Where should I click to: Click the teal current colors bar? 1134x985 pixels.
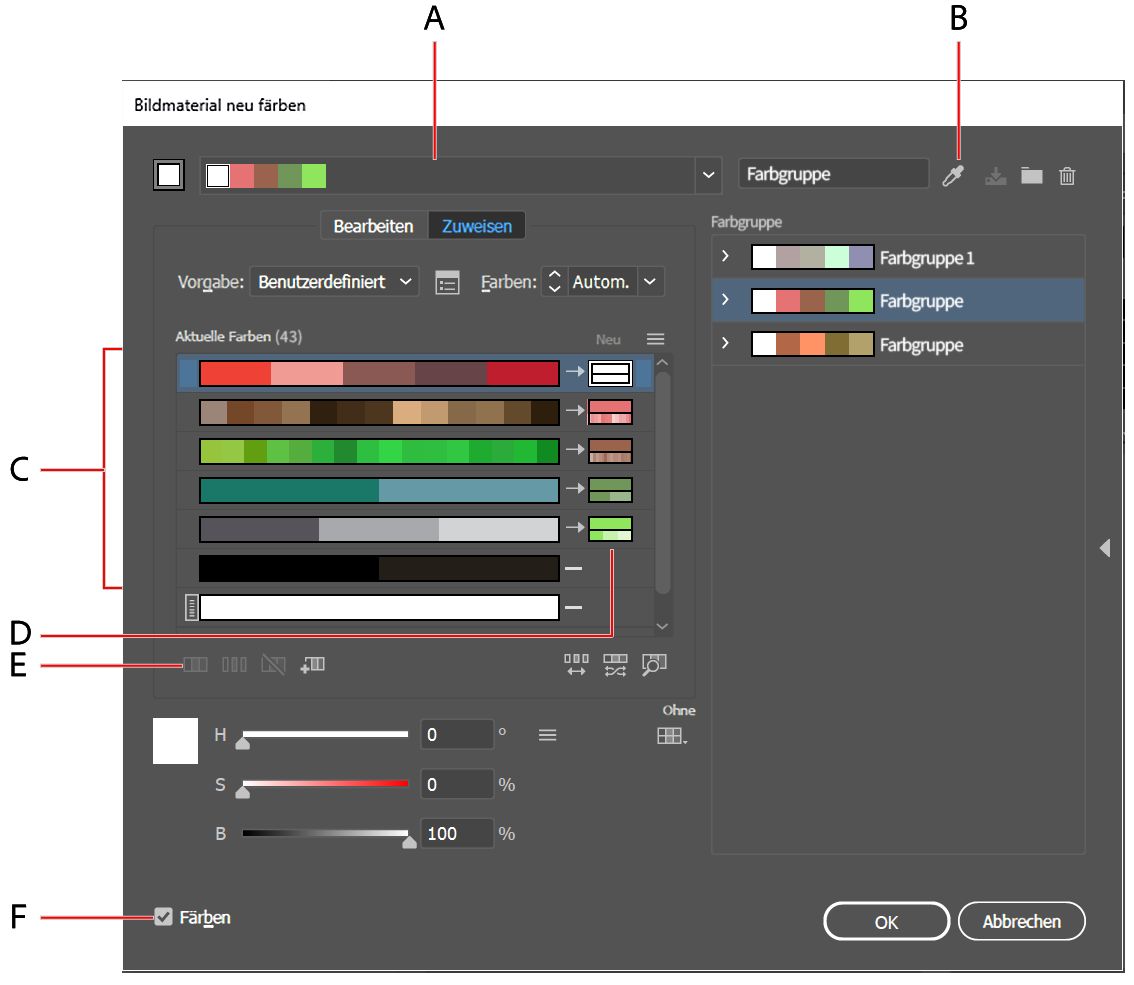point(379,490)
